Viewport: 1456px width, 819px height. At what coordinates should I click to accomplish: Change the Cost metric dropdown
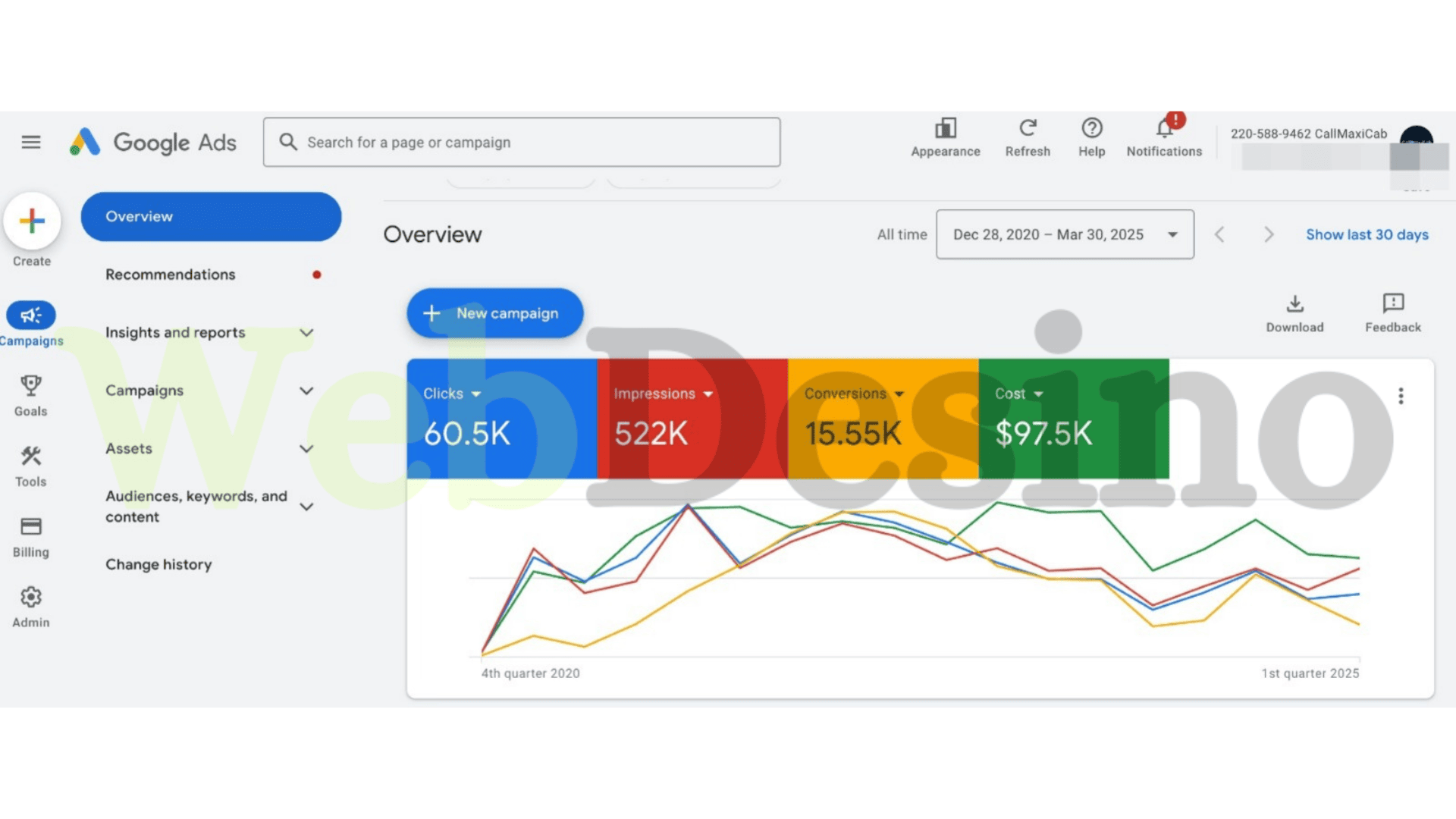click(x=1018, y=394)
